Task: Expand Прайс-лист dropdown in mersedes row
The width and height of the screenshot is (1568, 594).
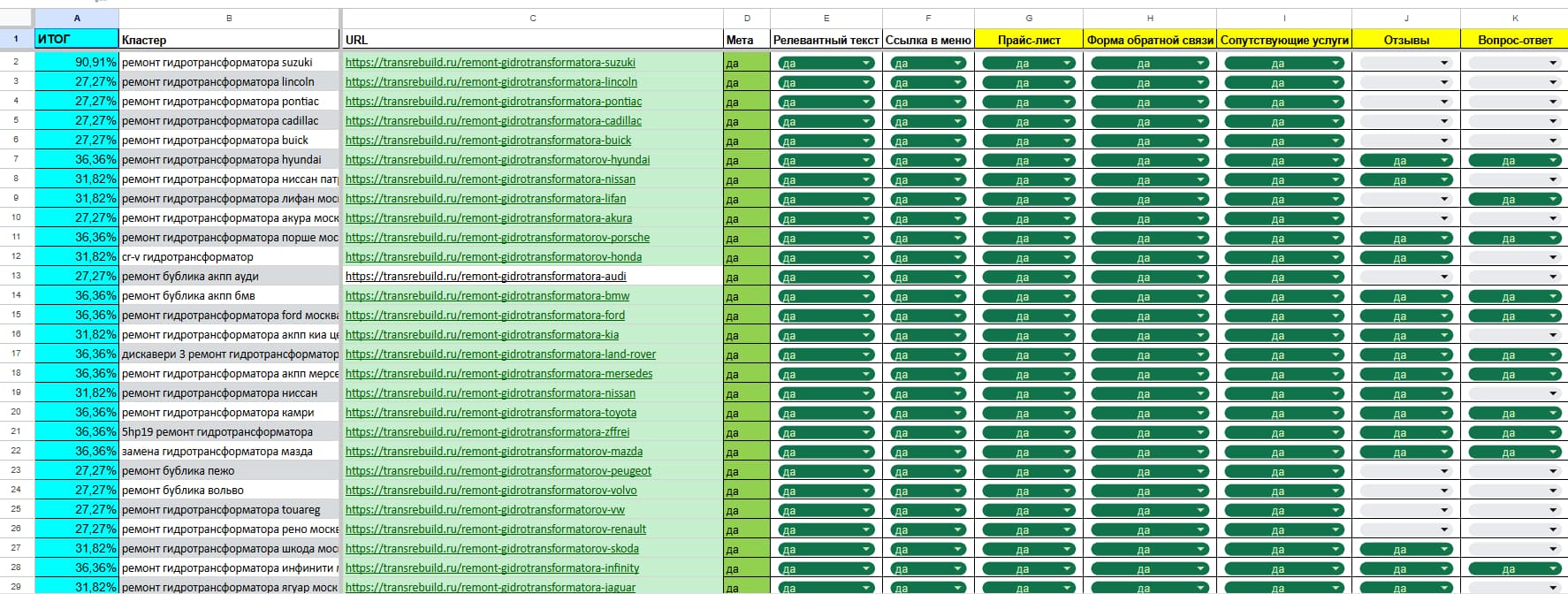Action: (1029, 374)
